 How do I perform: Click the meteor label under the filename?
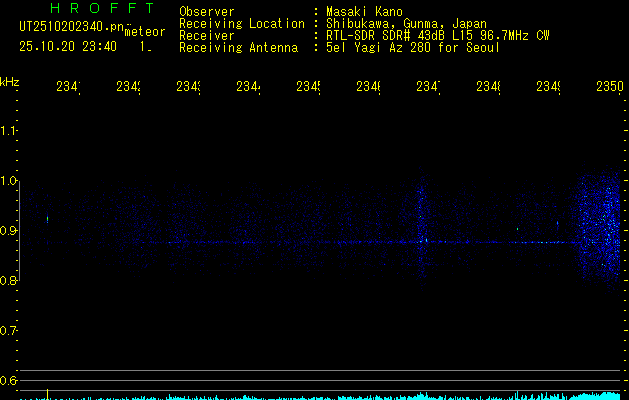144,33
